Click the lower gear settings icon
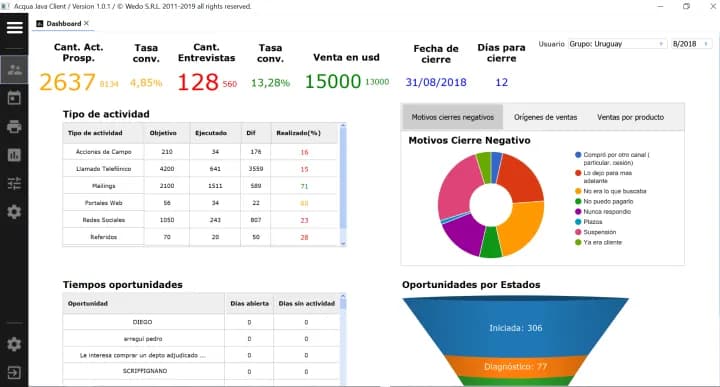This screenshot has height=387, width=720. click(x=14, y=344)
